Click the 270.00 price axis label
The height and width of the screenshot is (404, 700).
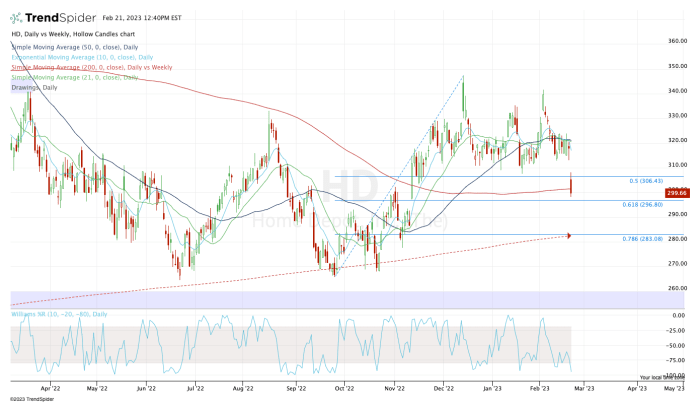pos(677,263)
